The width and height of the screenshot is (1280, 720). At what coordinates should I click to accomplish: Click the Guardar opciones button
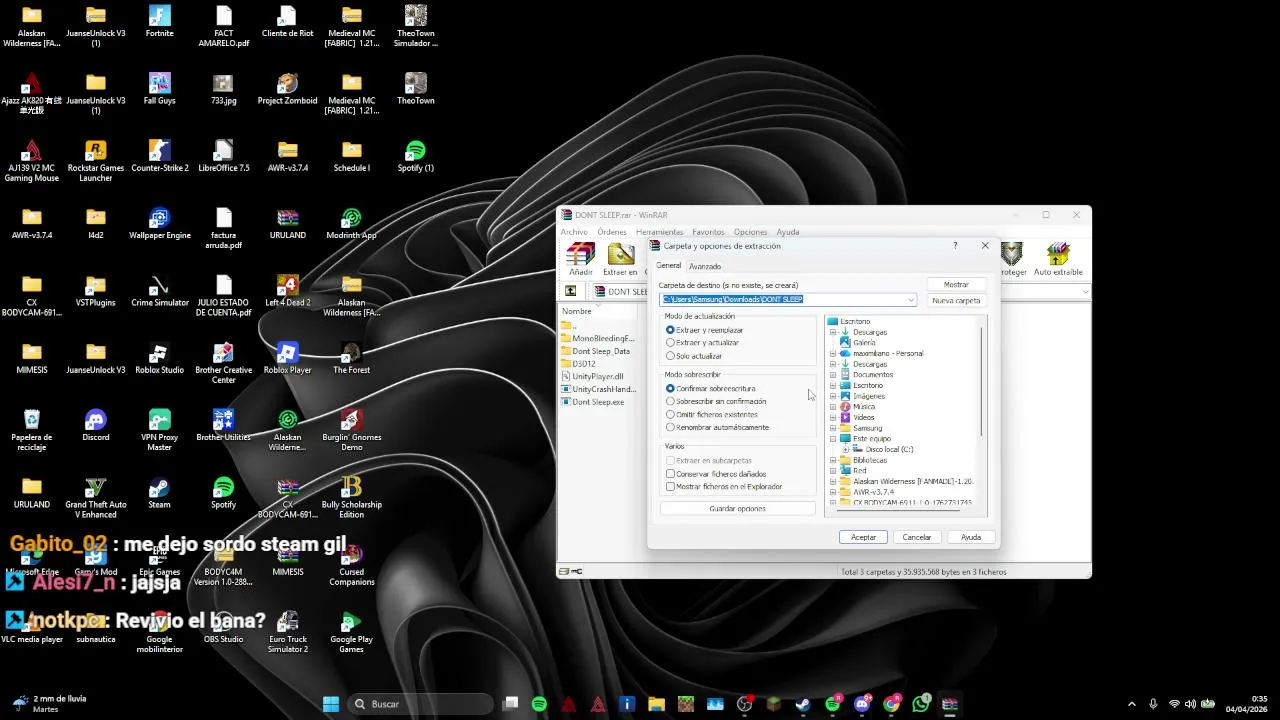click(x=737, y=509)
